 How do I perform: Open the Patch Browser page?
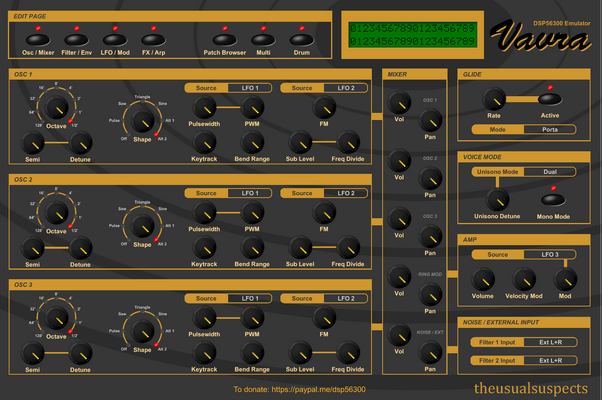pyautogui.click(x=225, y=40)
